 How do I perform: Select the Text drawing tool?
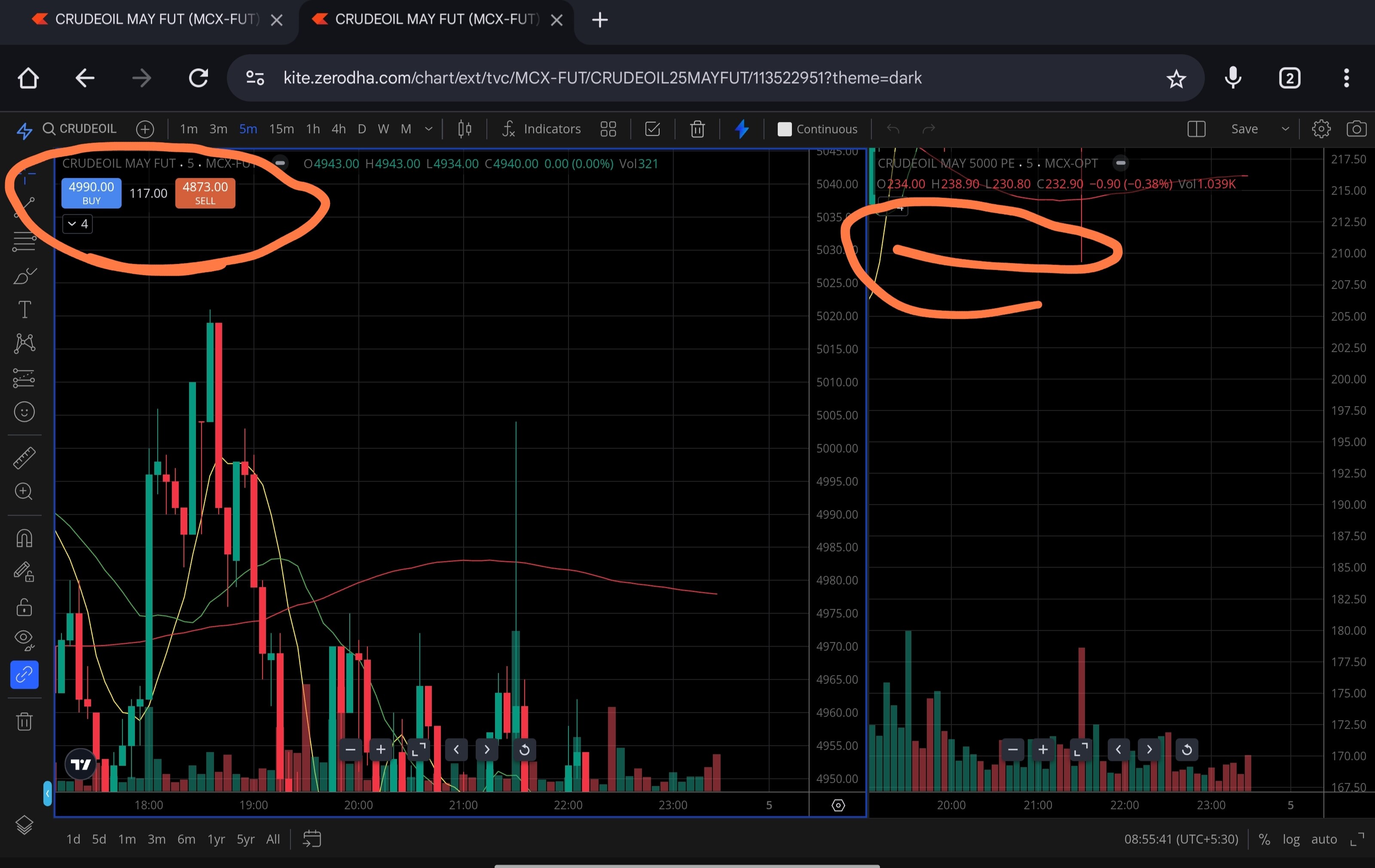coord(24,309)
